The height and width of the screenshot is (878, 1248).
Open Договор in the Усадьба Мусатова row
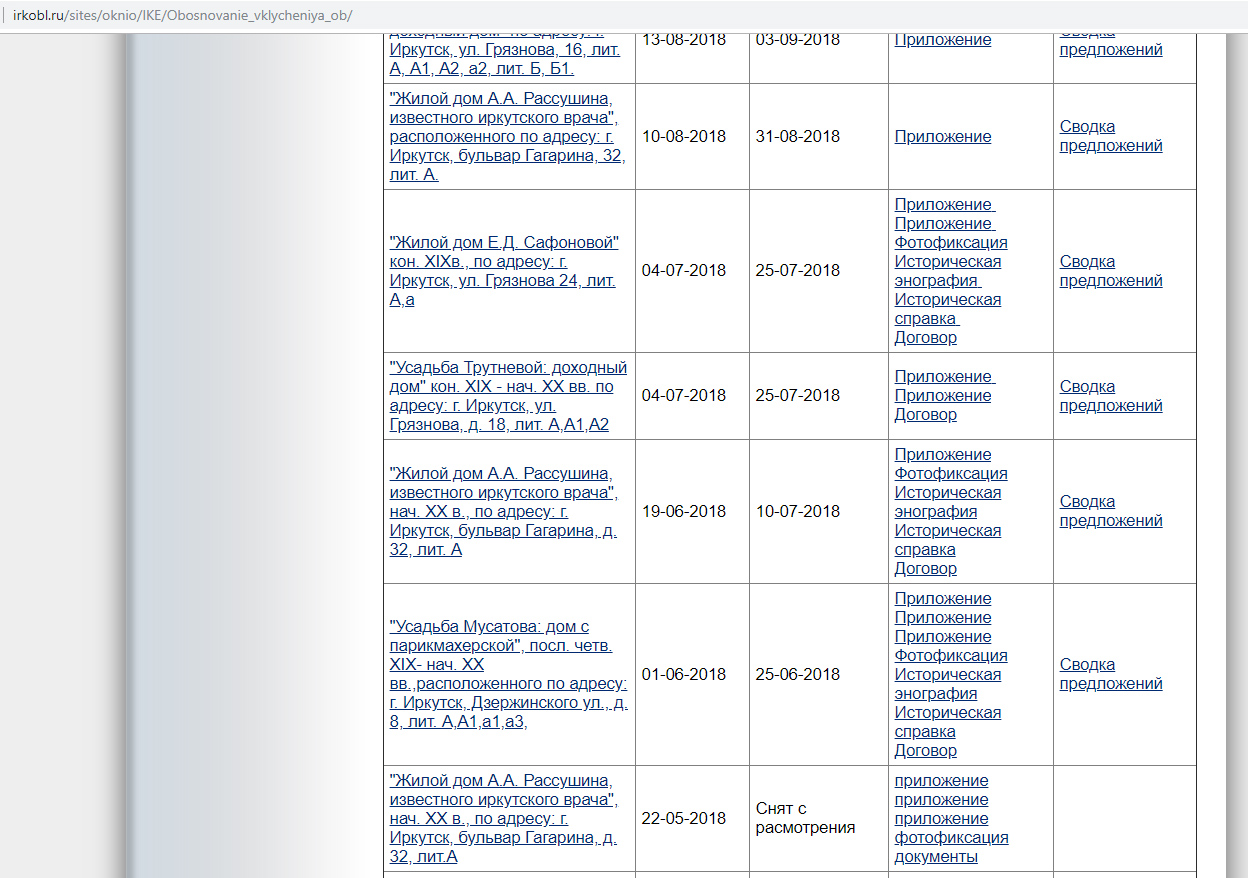pyautogui.click(x=925, y=751)
